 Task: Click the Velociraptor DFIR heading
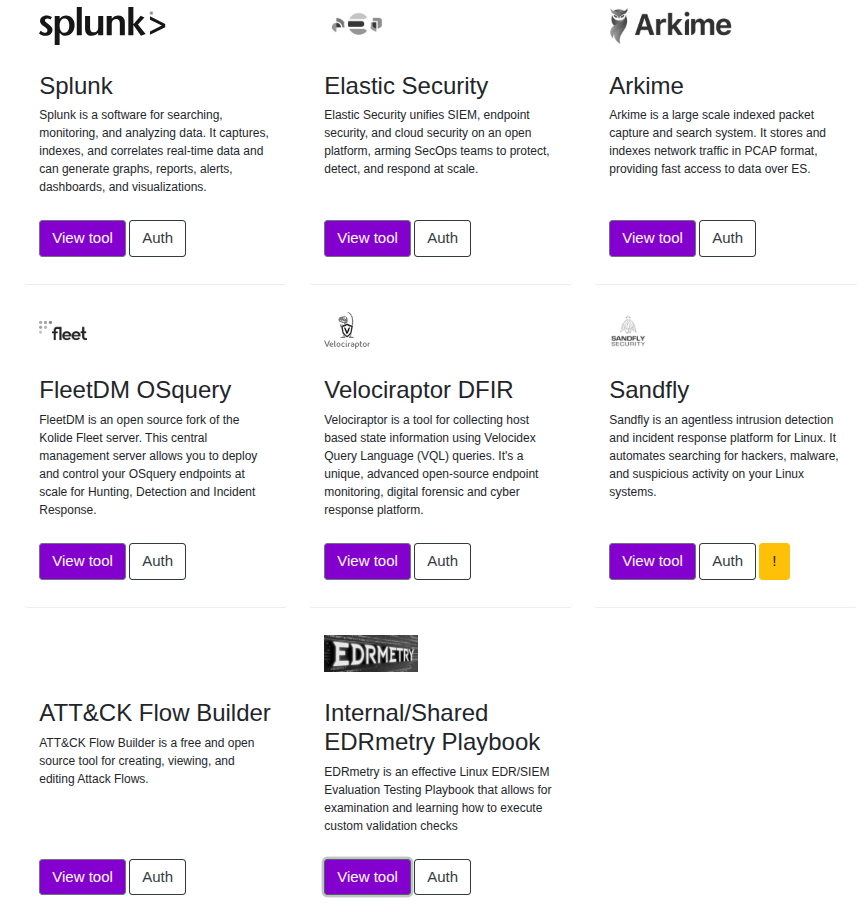pos(418,390)
